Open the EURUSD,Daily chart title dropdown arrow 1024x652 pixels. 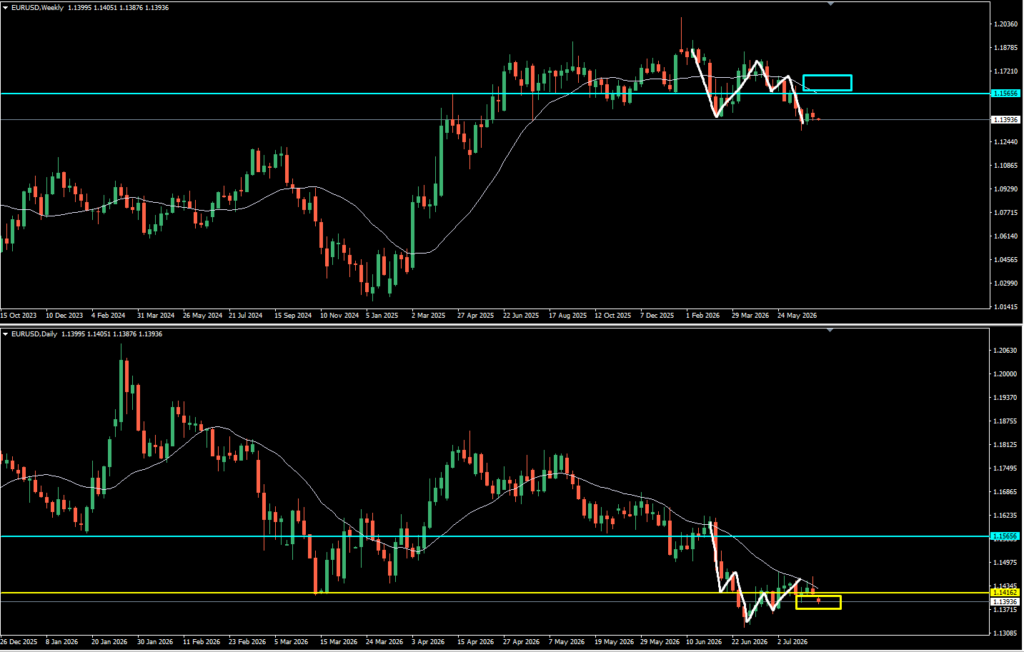5,334
